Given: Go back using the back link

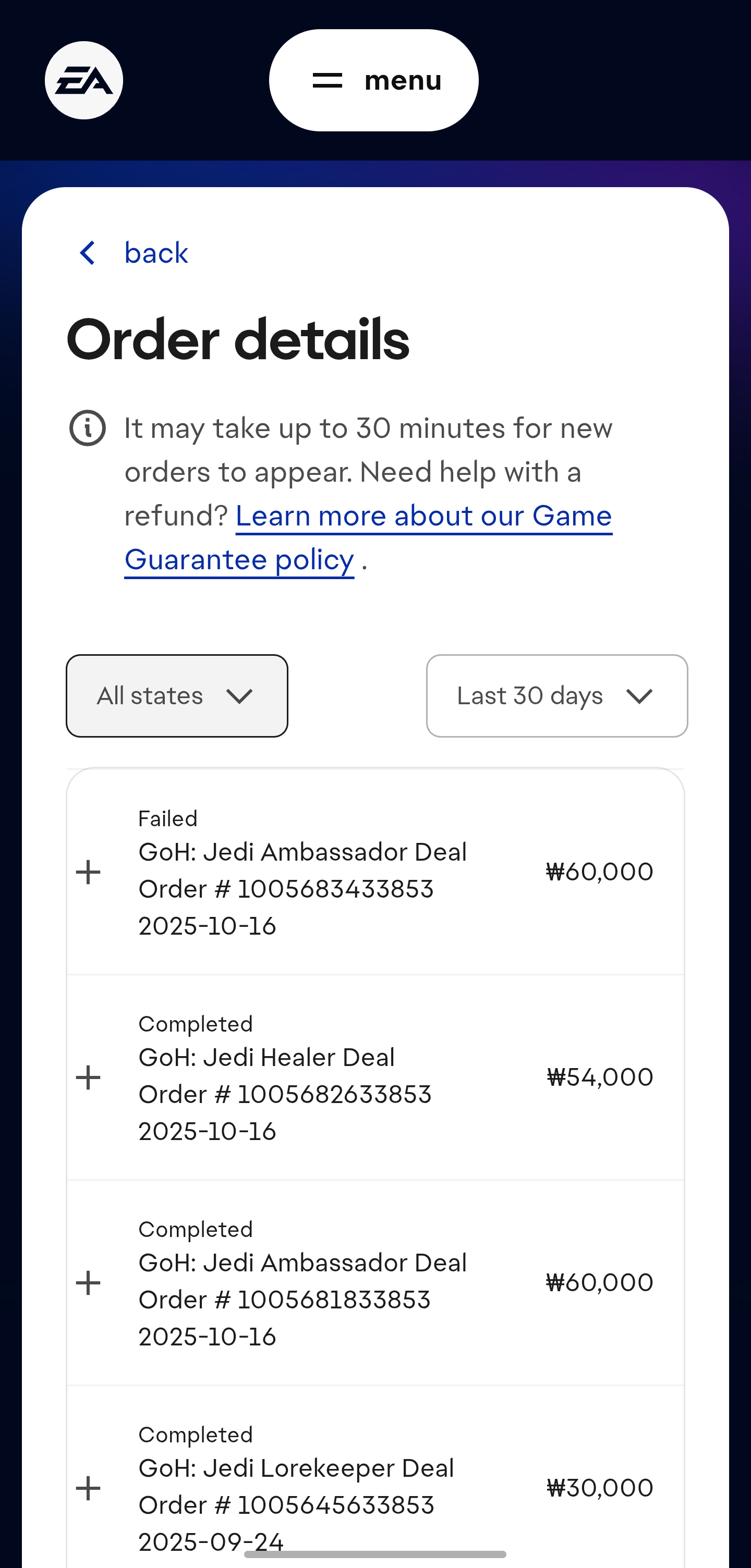Looking at the screenshot, I should tap(156, 253).
